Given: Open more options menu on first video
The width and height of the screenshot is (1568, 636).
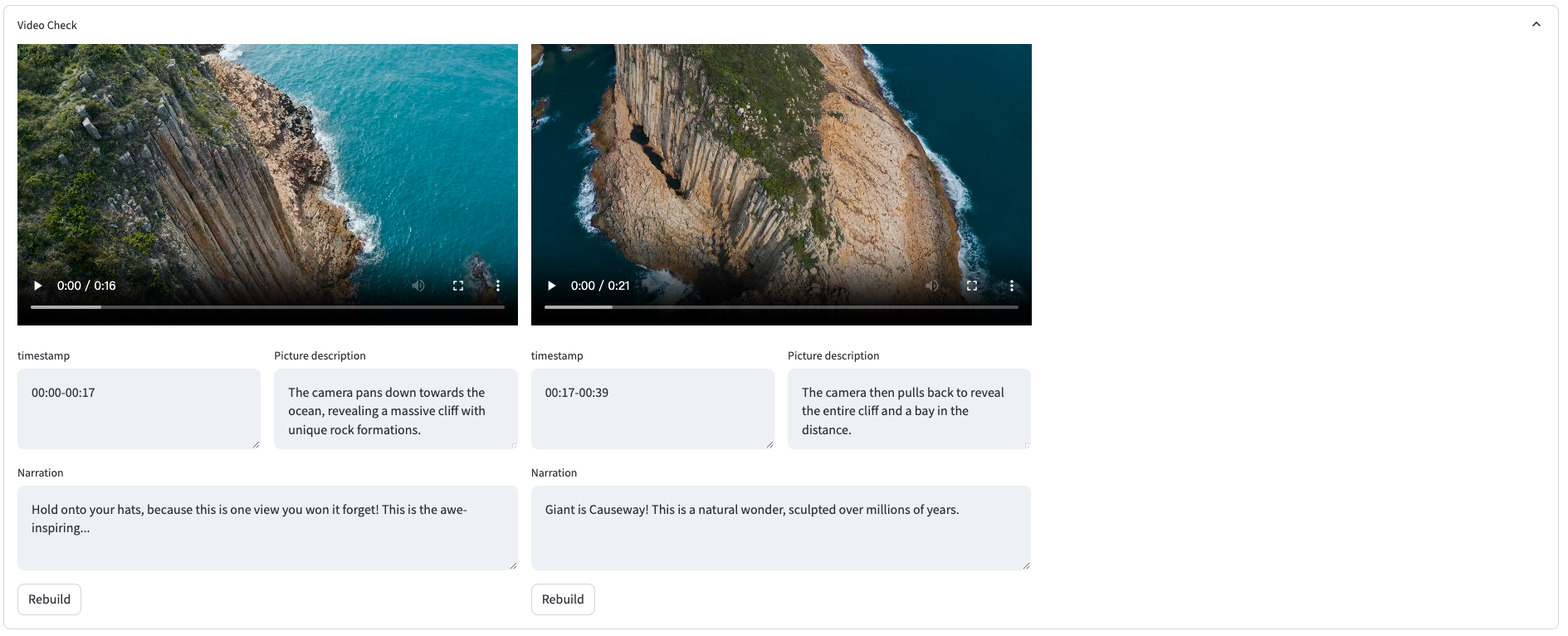Looking at the screenshot, I should click(x=498, y=286).
